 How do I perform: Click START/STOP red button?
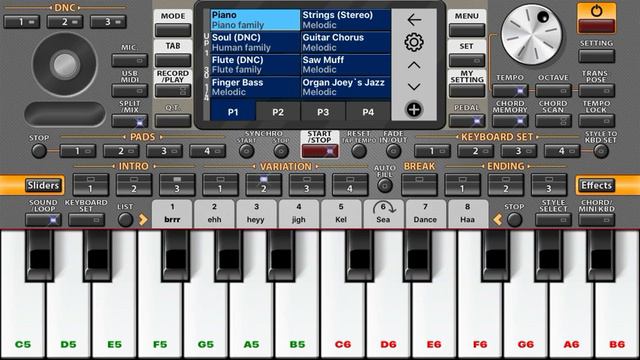click(x=320, y=151)
